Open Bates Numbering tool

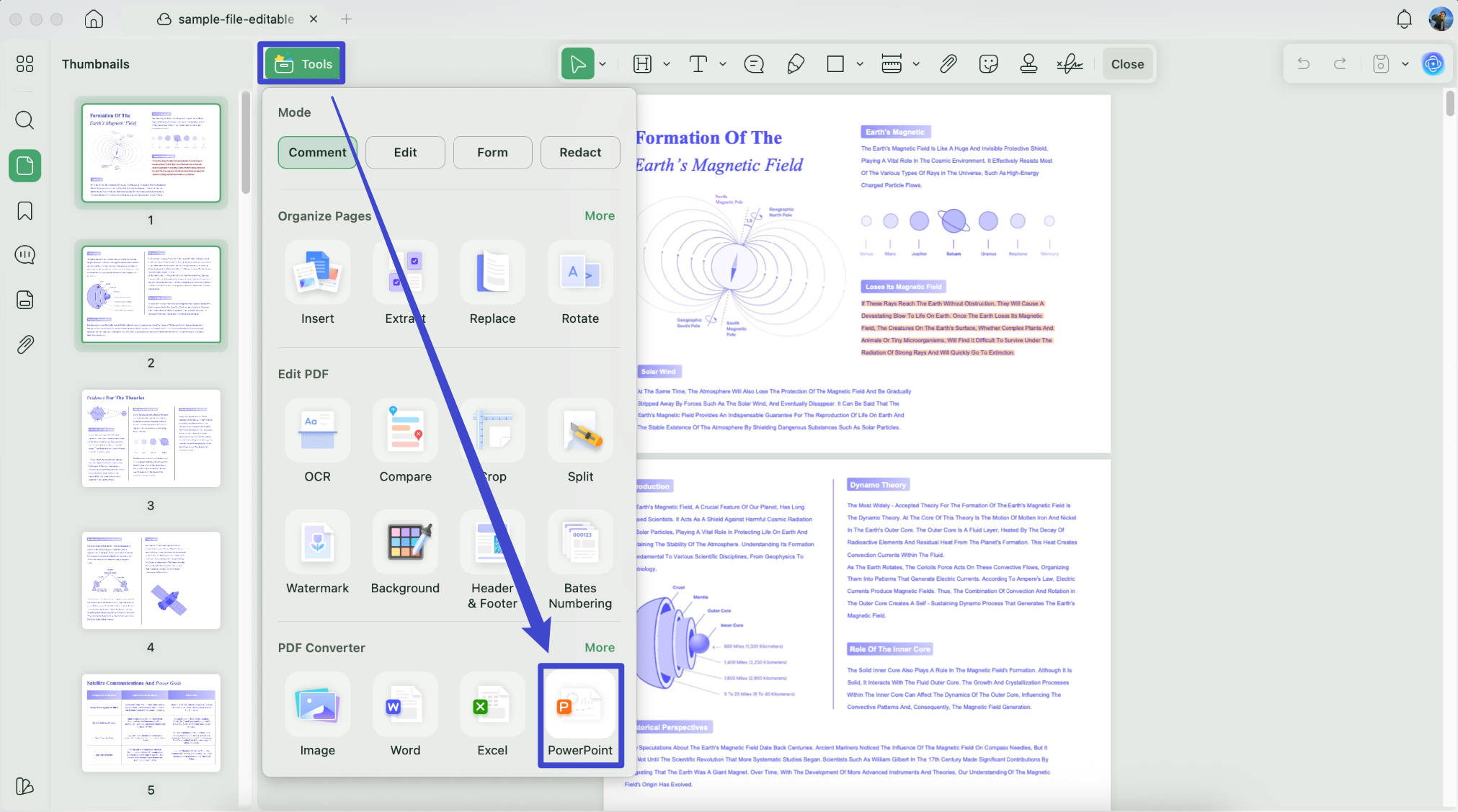coord(580,561)
